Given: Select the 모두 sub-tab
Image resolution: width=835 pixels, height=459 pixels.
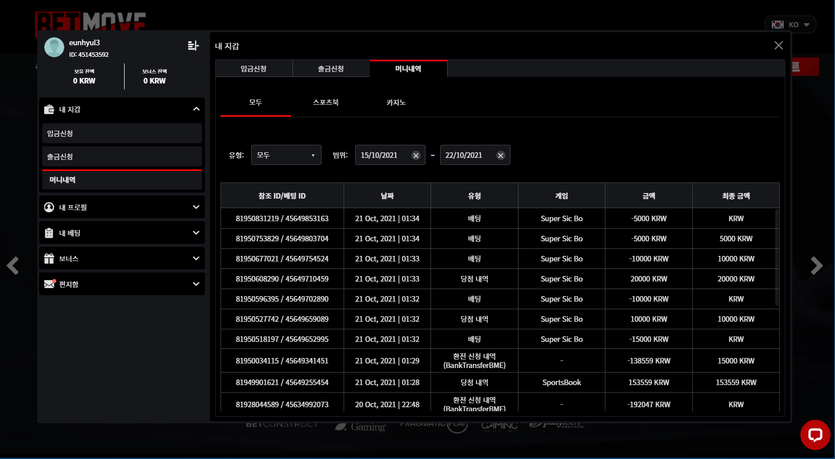Looking at the screenshot, I should tap(256, 102).
